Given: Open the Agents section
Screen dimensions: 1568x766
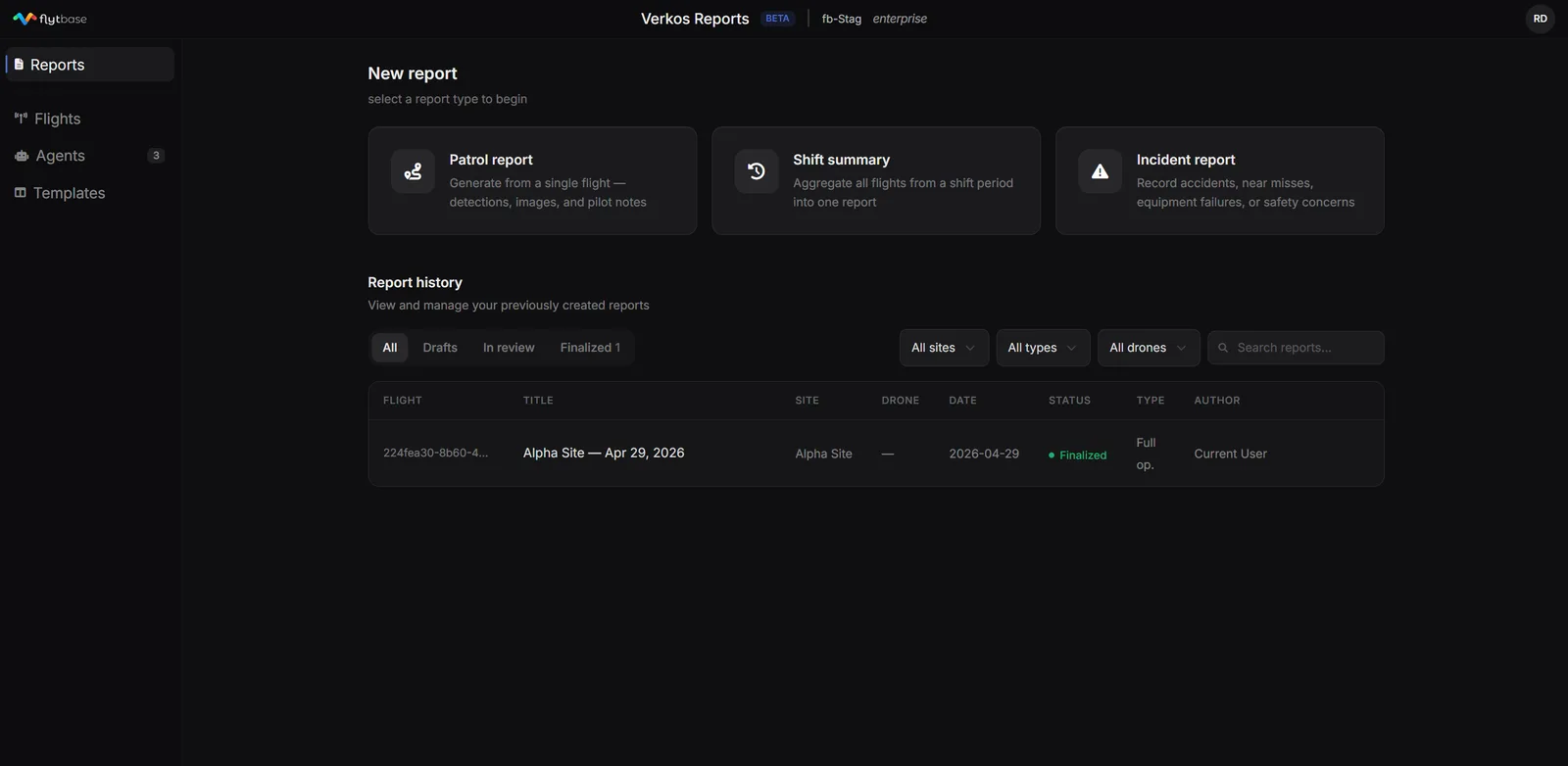Looking at the screenshot, I should [x=89, y=156].
